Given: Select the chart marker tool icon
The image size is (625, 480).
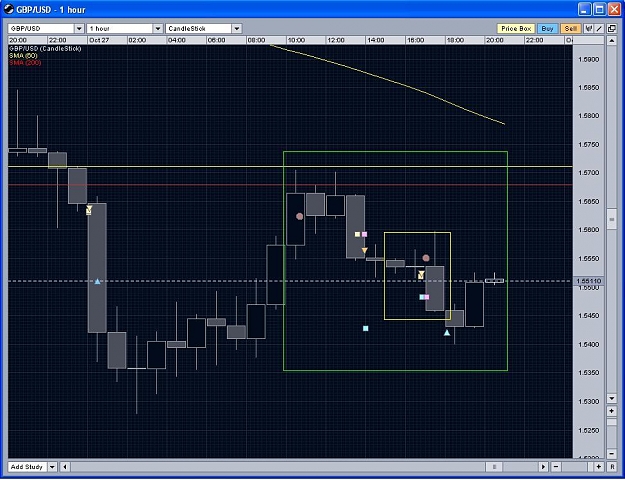Looking at the screenshot, I should pos(588,29).
